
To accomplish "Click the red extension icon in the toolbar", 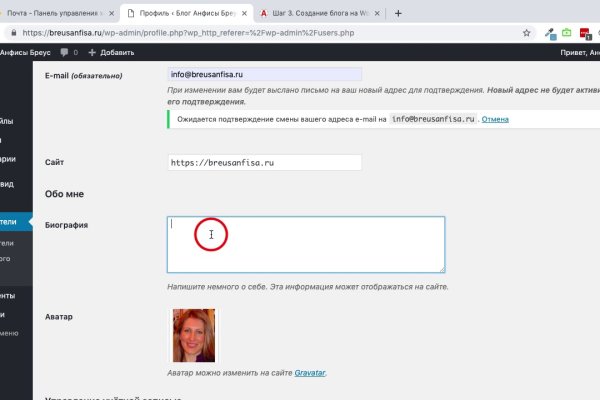I will (584, 32).
